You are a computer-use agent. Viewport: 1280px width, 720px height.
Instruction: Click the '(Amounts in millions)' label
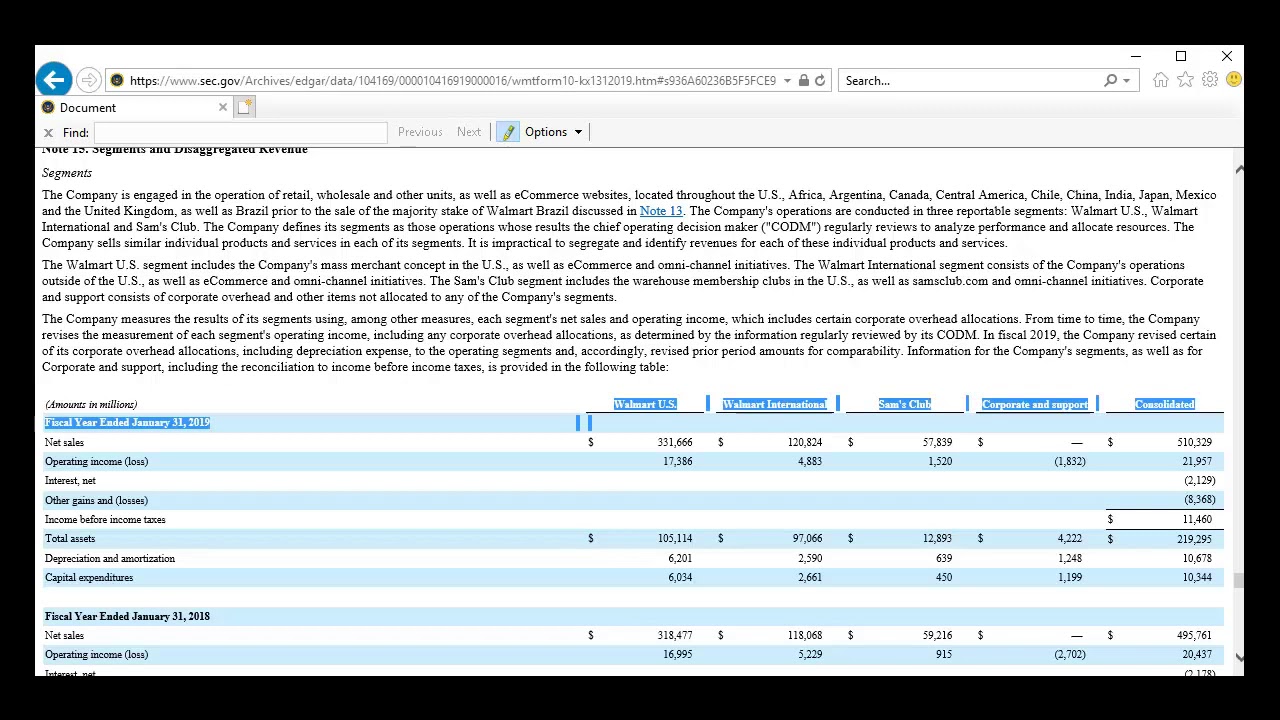(x=91, y=404)
